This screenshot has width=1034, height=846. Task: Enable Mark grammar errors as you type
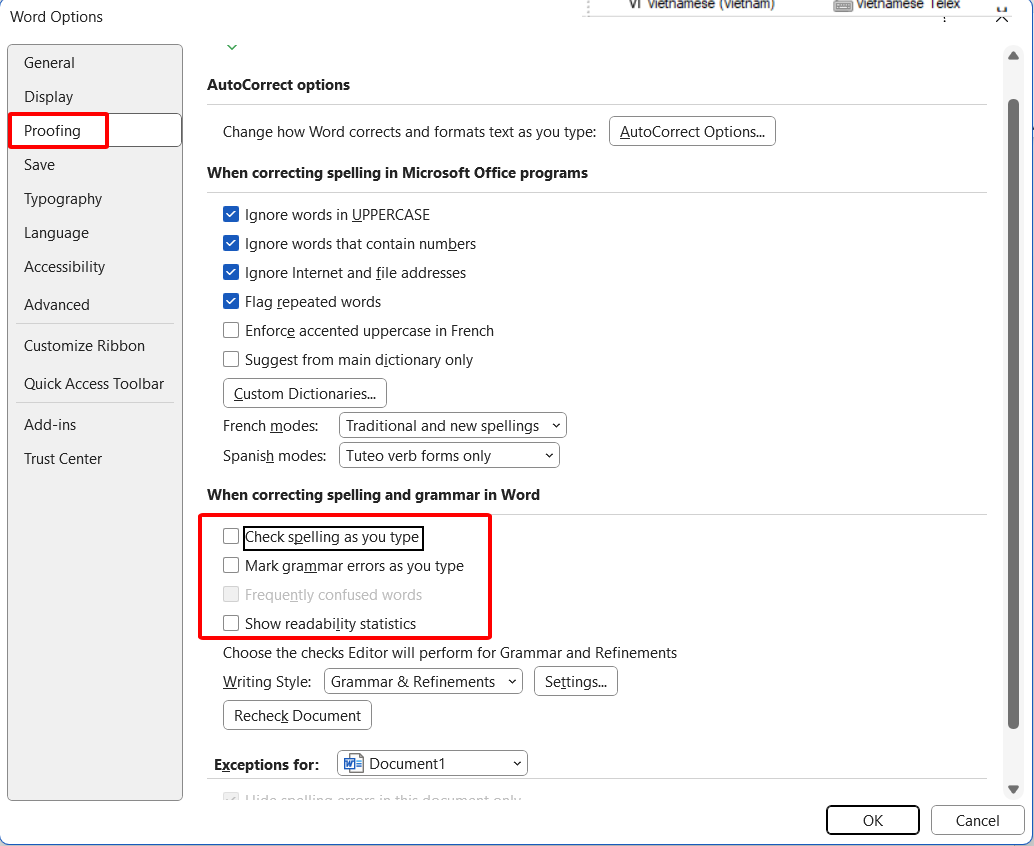click(231, 566)
